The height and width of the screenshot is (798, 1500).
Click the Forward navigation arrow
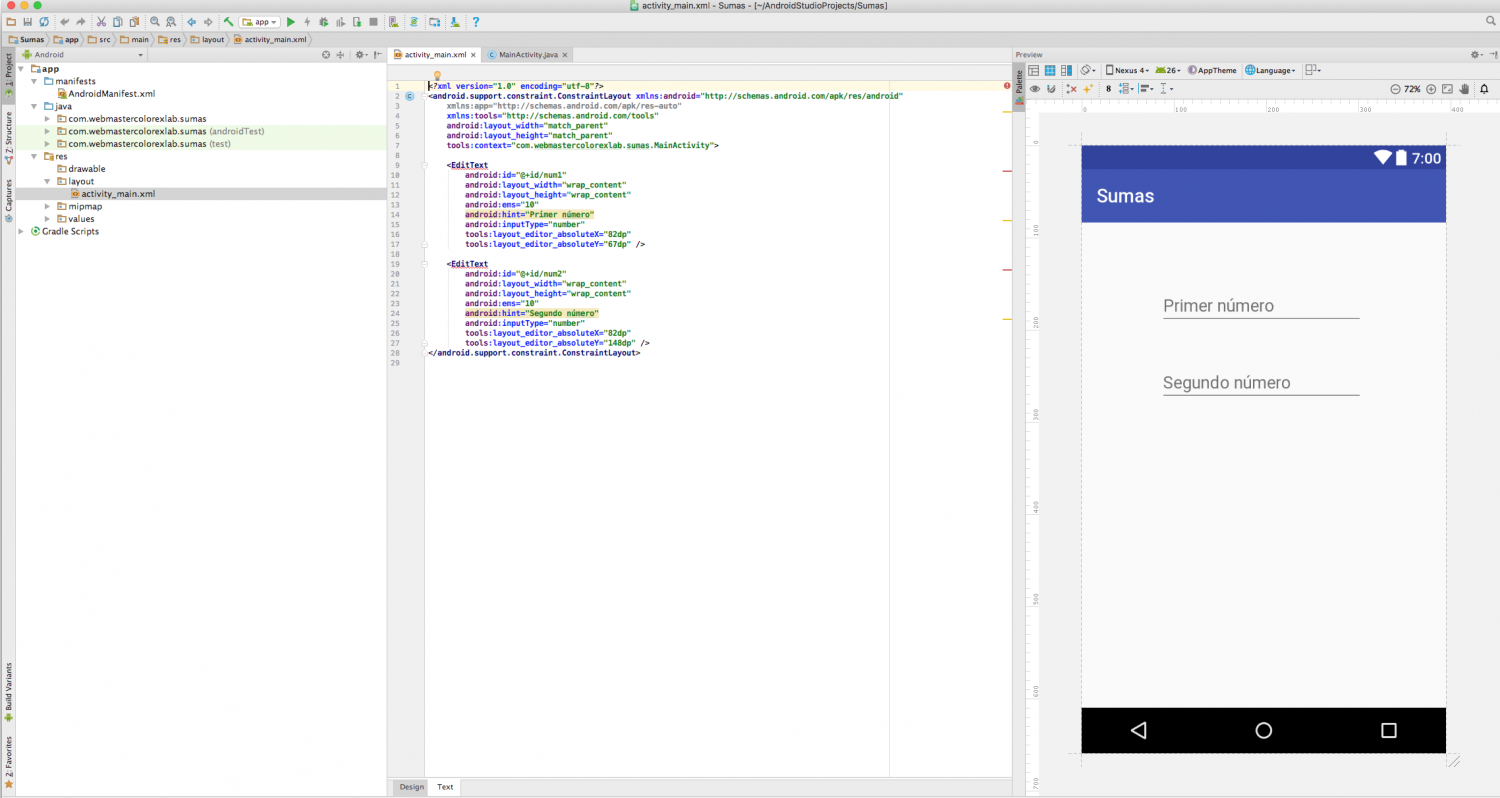click(x=207, y=21)
